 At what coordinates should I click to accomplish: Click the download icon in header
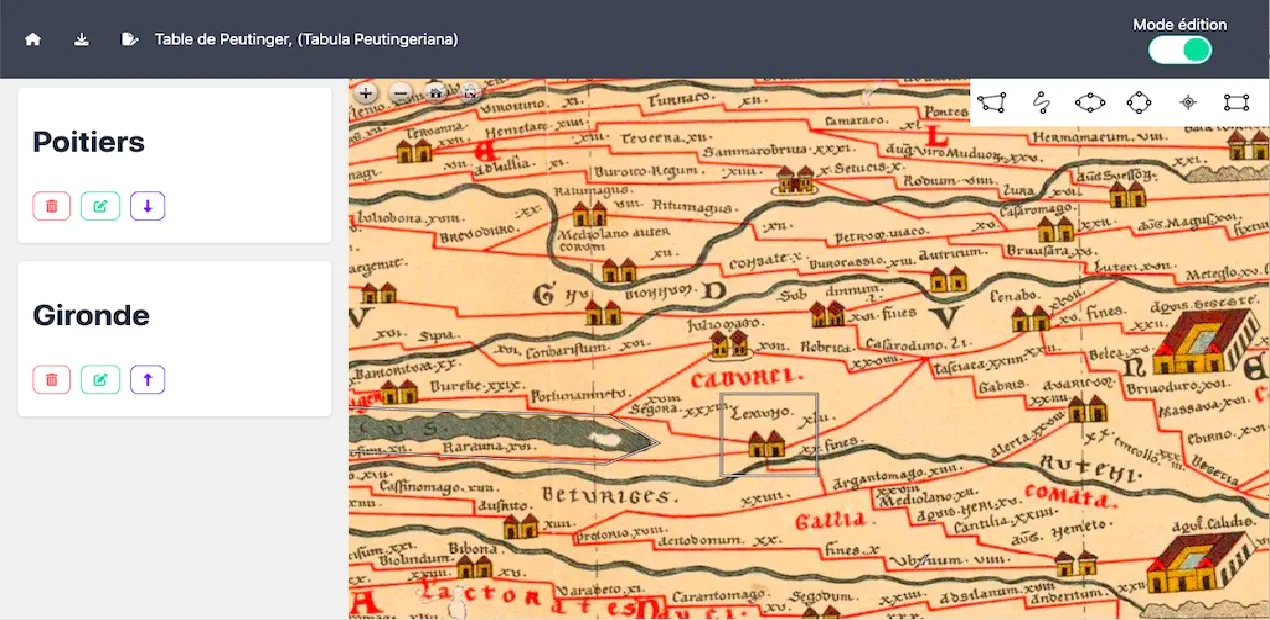coord(82,40)
